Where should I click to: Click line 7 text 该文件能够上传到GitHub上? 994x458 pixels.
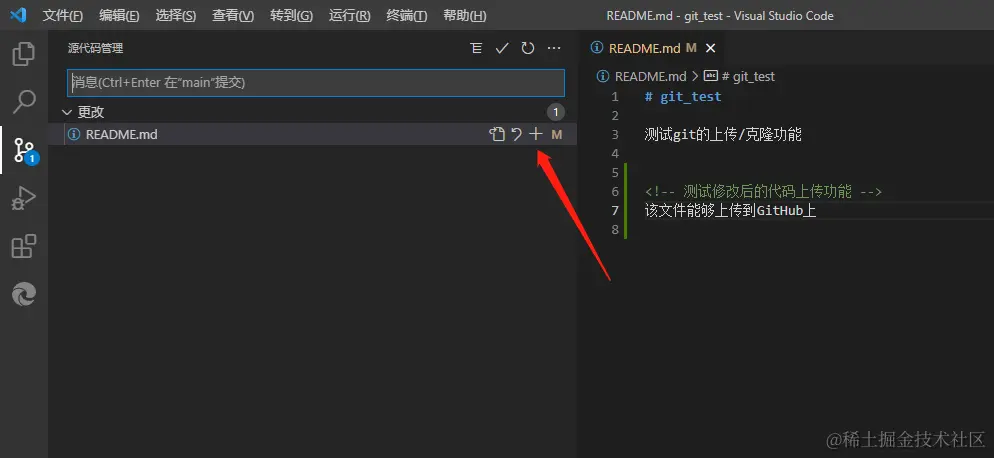click(x=730, y=211)
